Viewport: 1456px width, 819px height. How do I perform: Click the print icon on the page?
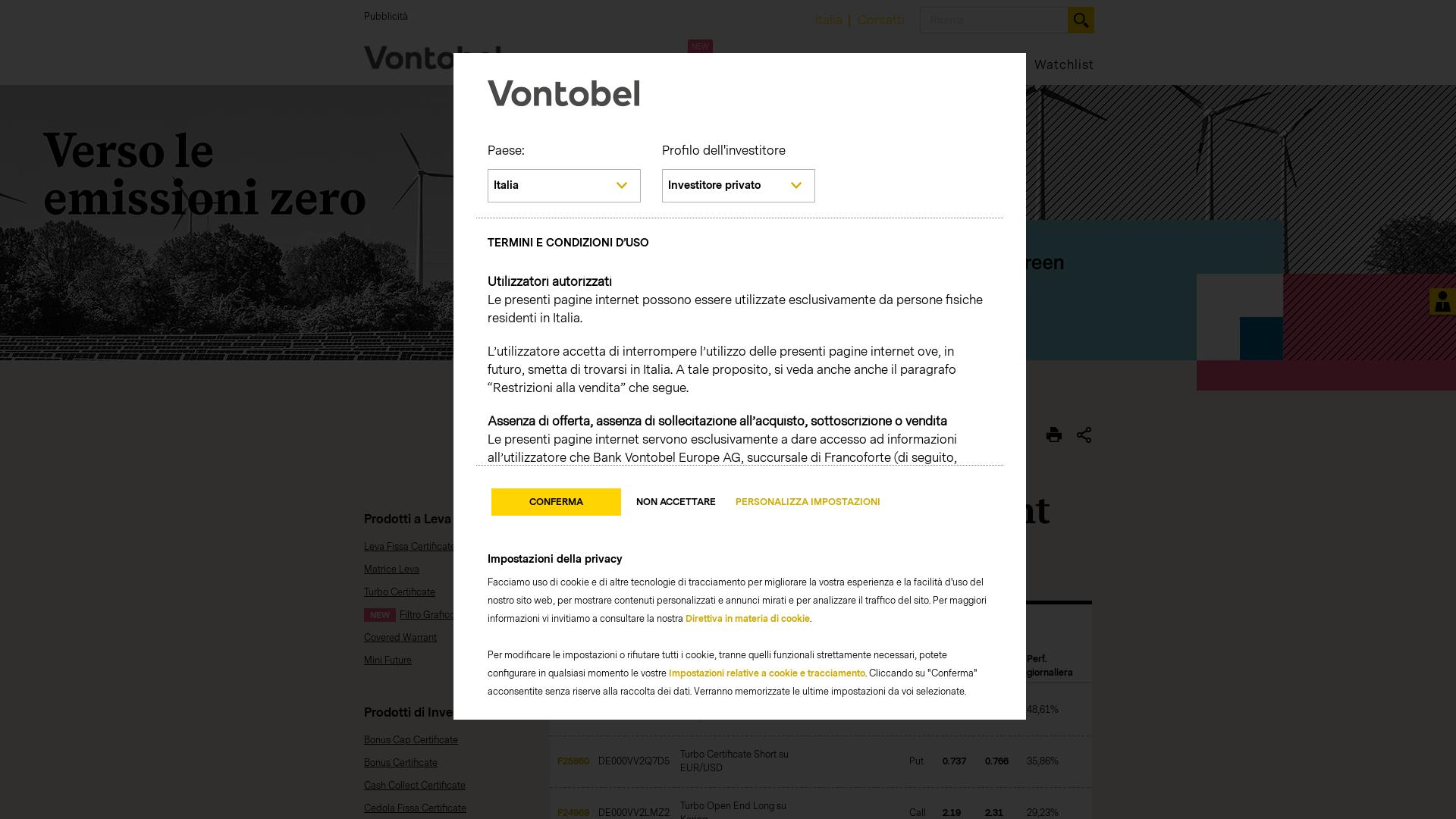1054,434
